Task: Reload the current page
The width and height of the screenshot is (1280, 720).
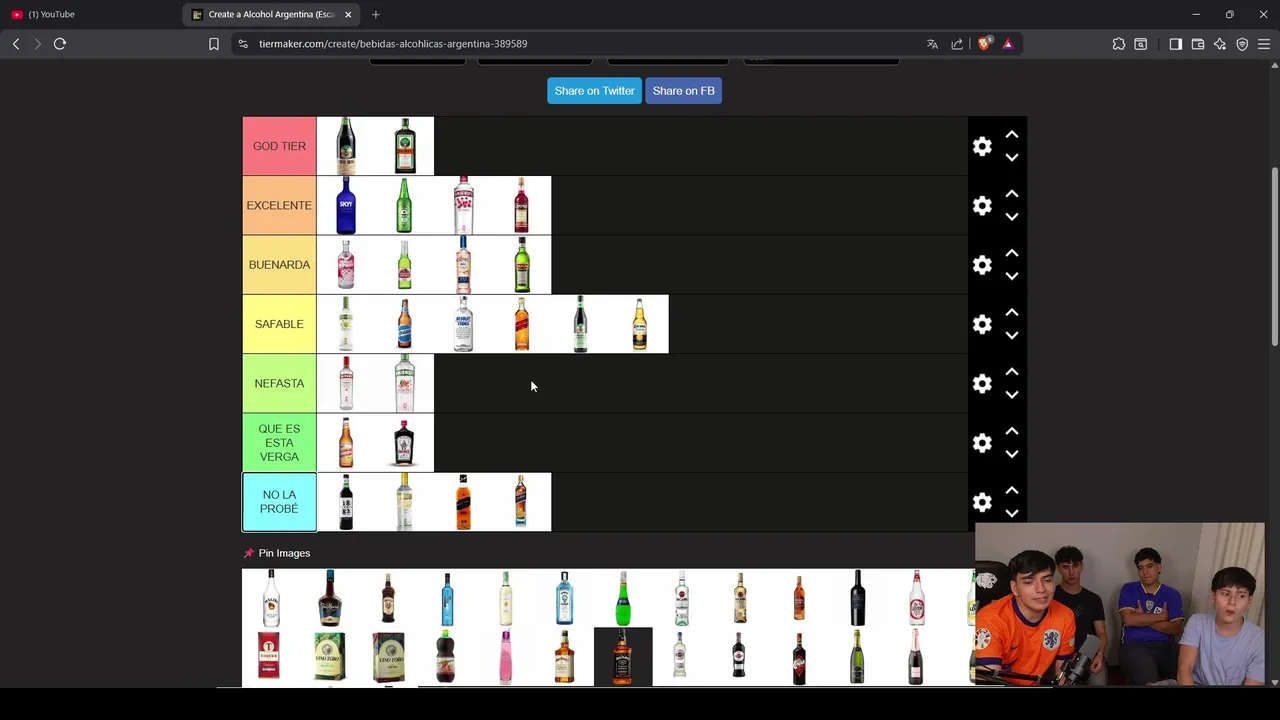Action: (x=60, y=44)
